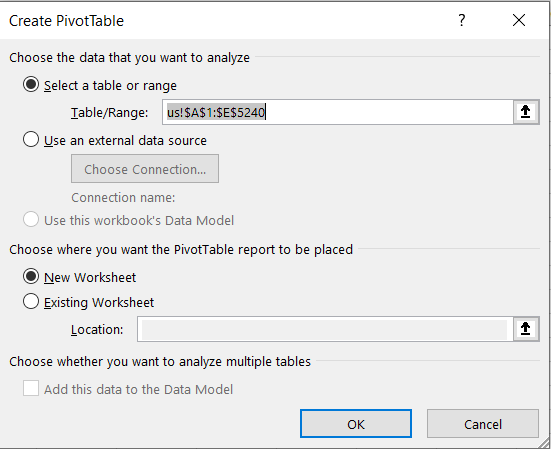Screen dimensions: 551x449
Task: Click the Choose Connection button
Action: point(145,169)
